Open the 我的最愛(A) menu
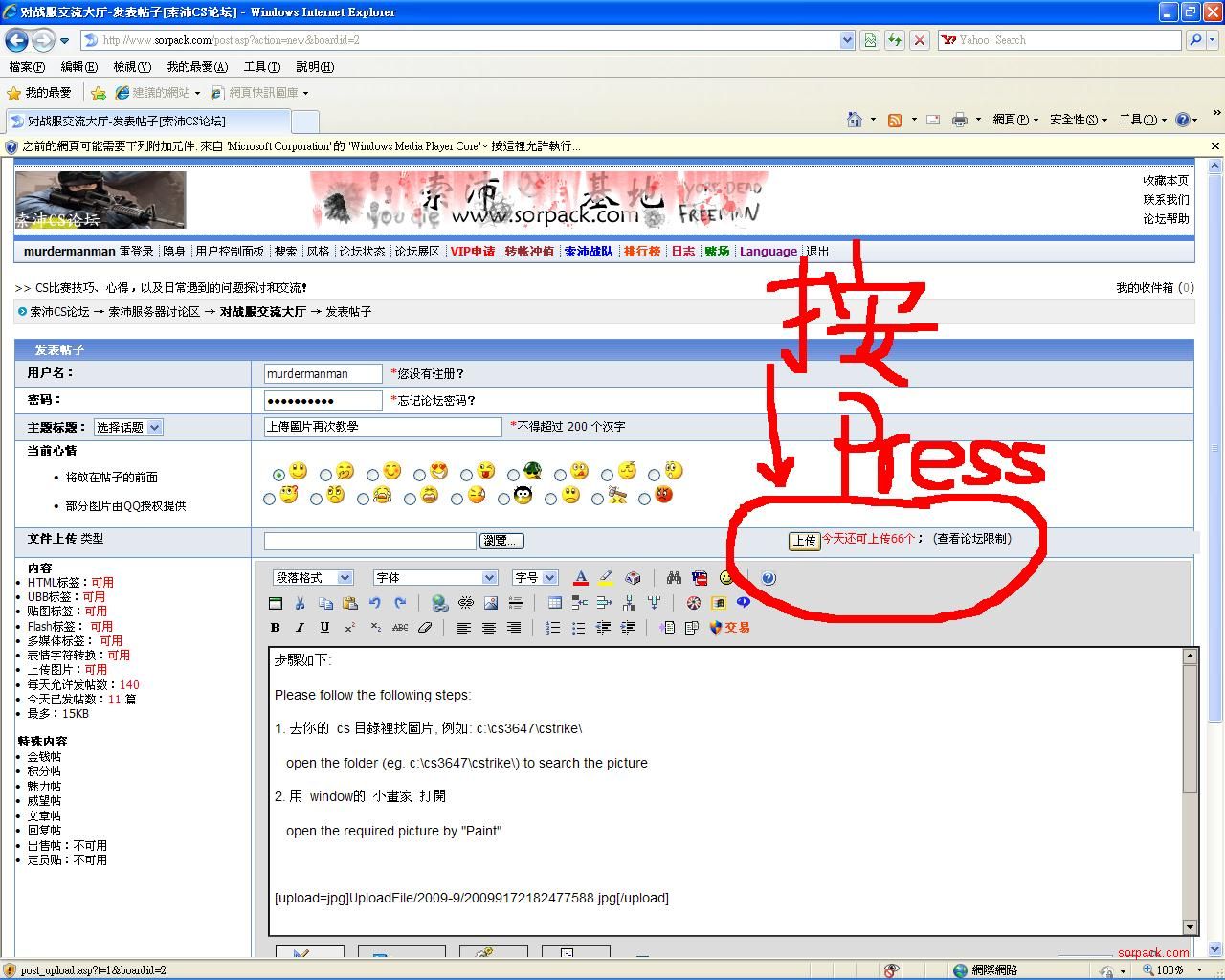 (197, 67)
